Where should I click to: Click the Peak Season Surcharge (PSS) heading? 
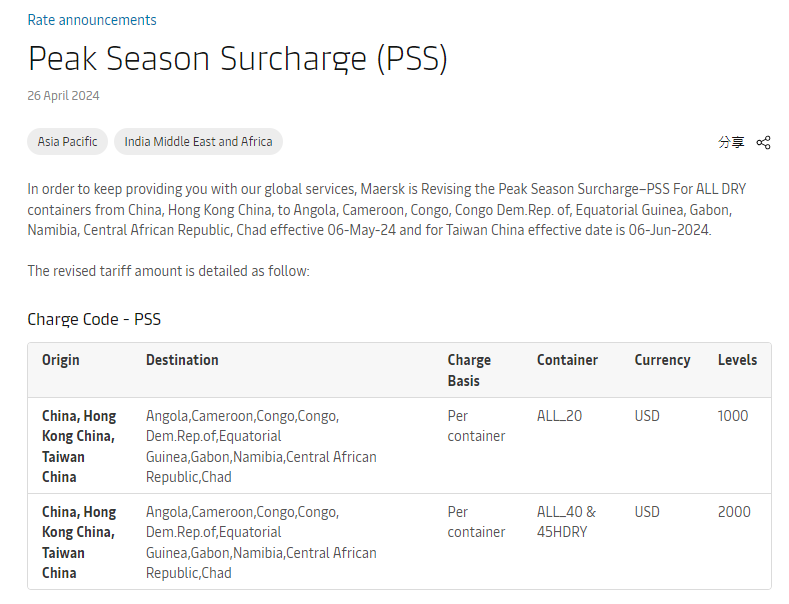pyautogui.click(x=238, y=58)
